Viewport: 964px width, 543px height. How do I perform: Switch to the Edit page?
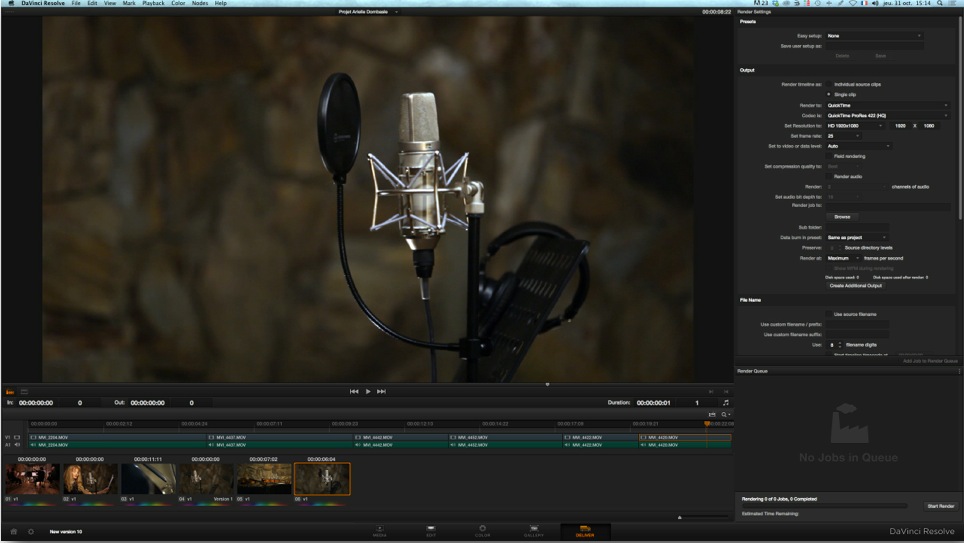coord(431,531)
